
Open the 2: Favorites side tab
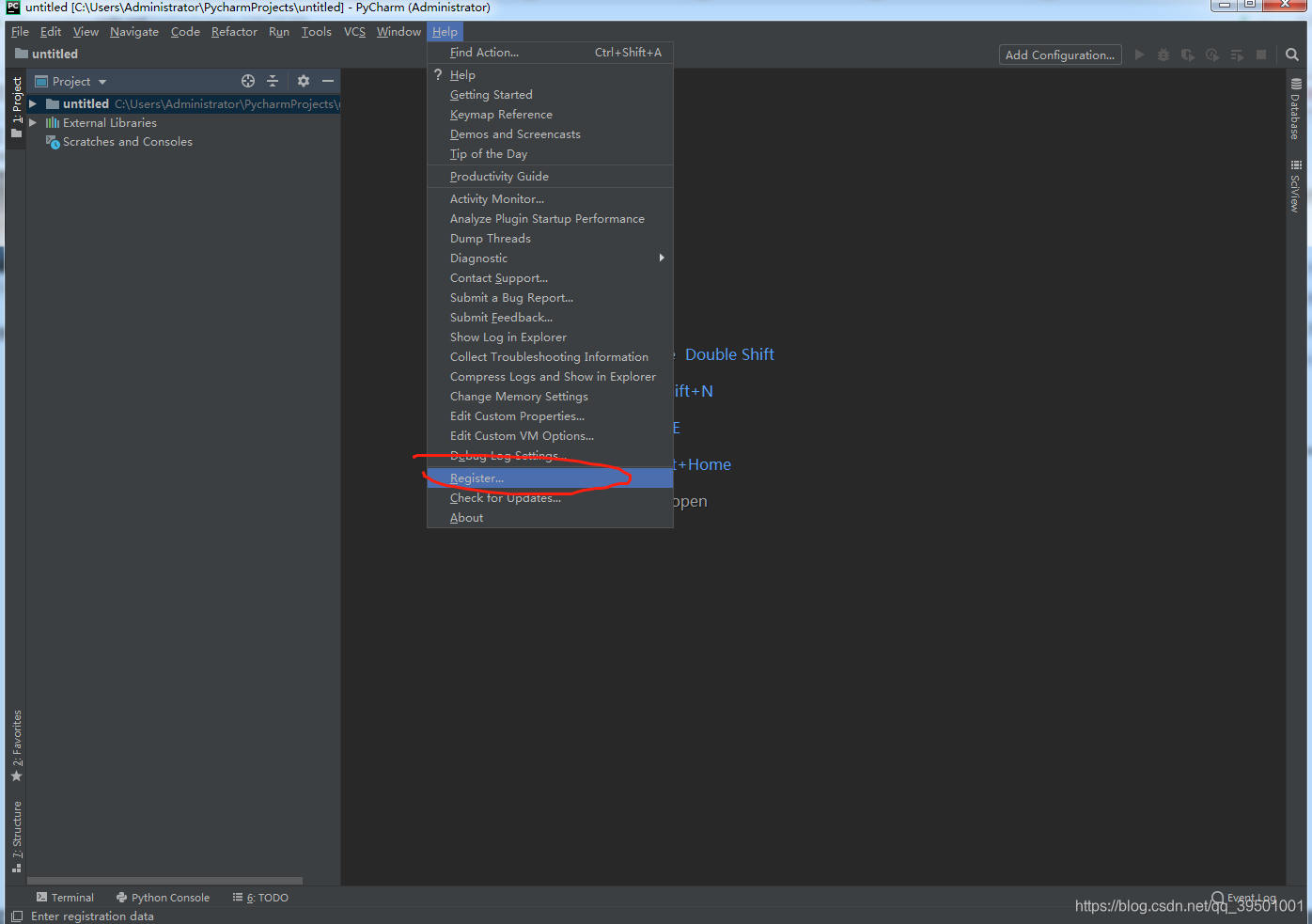click(x=16, y=745)
